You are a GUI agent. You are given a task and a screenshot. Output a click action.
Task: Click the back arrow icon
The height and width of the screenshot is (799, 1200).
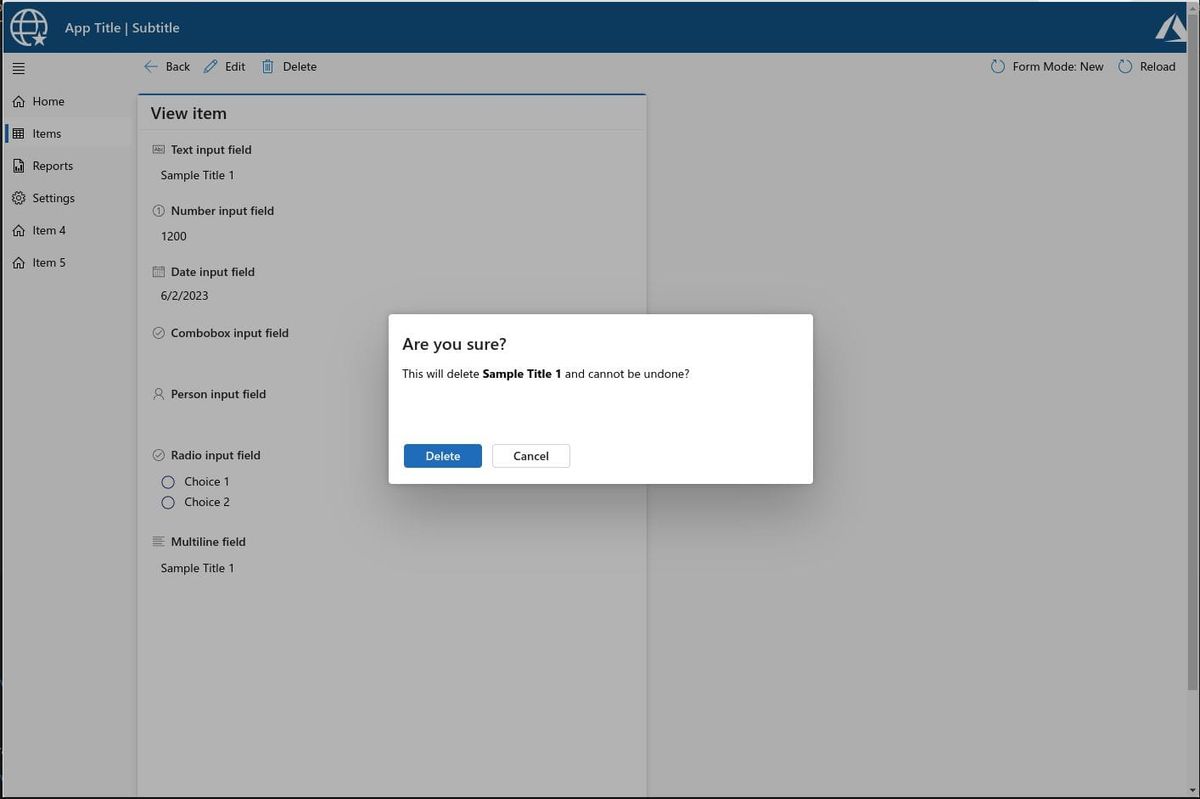coord(152,66)
